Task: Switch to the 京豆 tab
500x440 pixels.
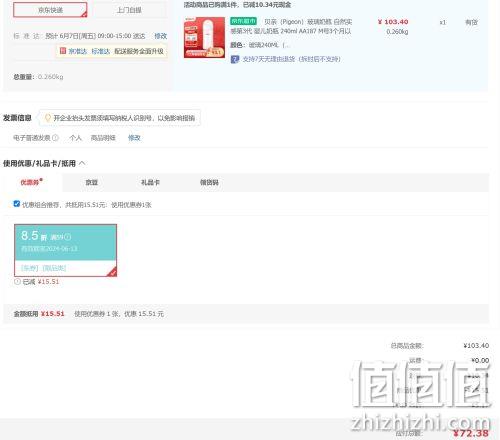Action: 92,182
